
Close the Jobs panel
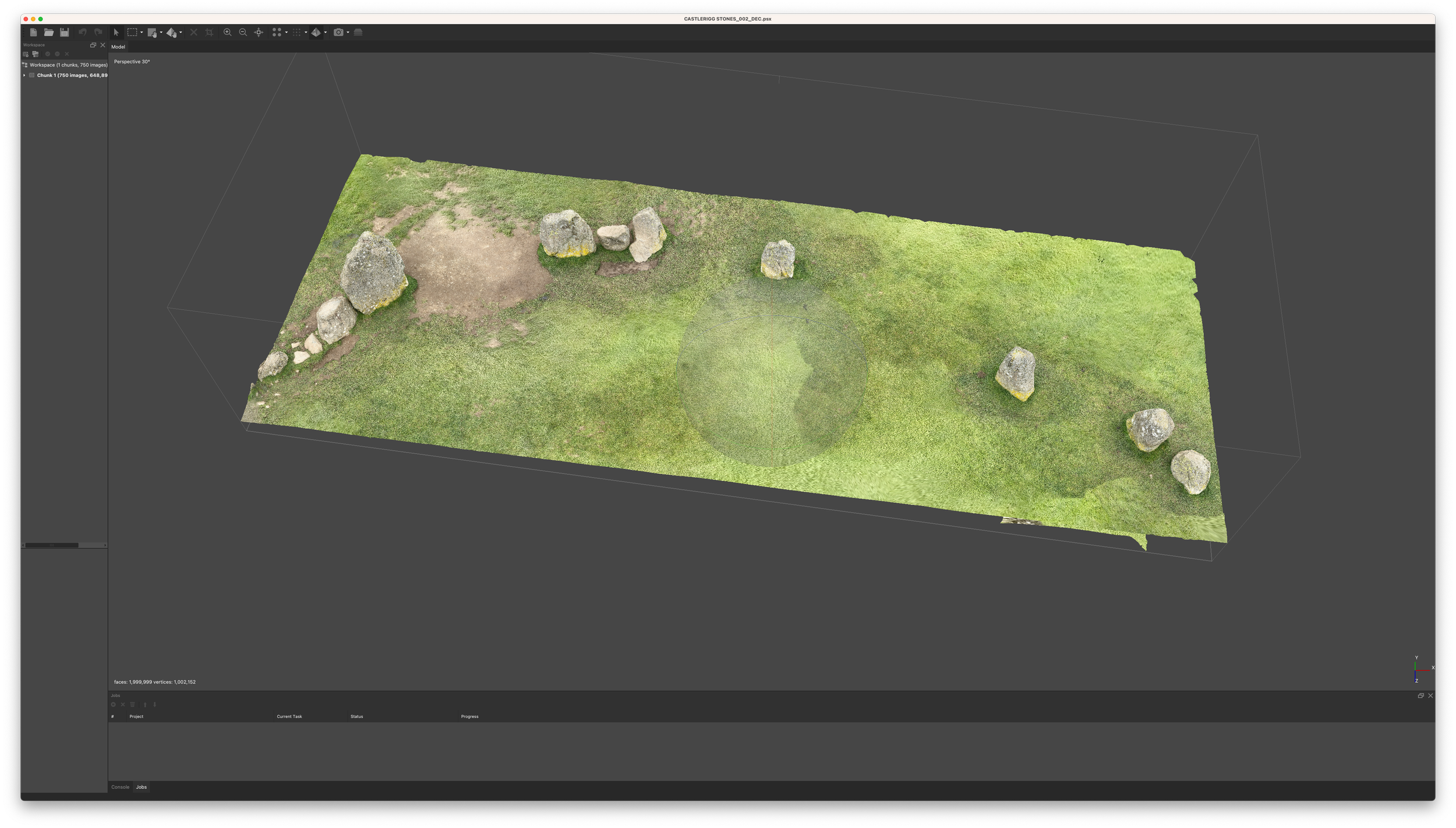(x=1430, y=696)
